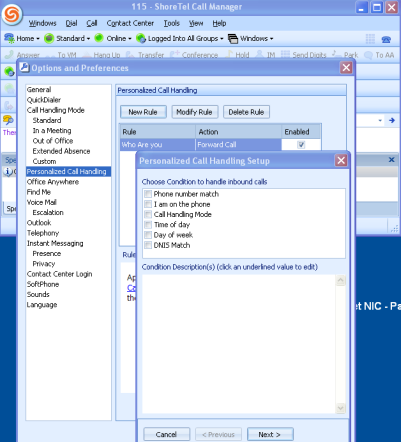Click the Delete Rule button

[246, 112]
